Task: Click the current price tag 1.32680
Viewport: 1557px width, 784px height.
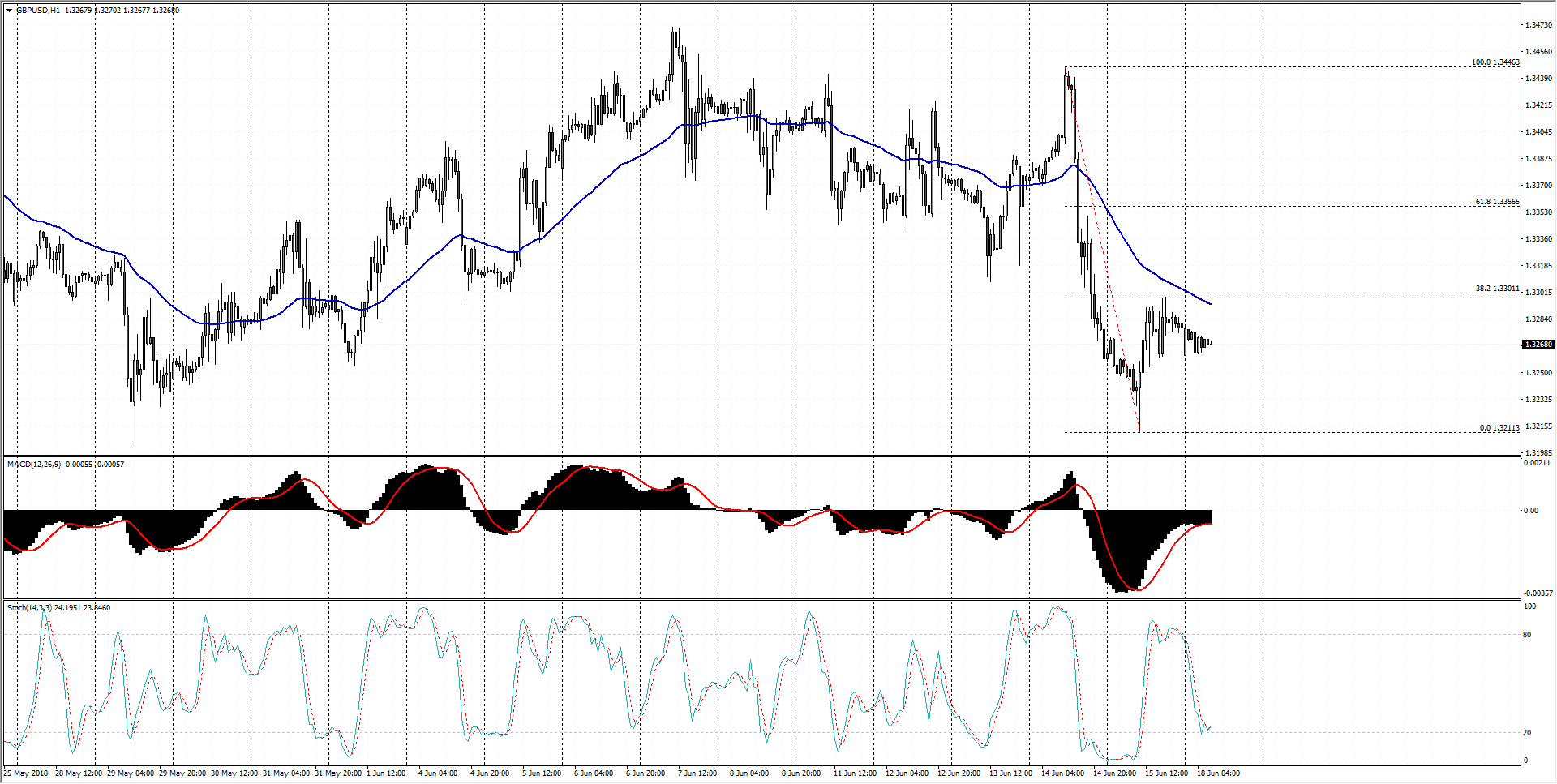Action: click(1538, 345)
